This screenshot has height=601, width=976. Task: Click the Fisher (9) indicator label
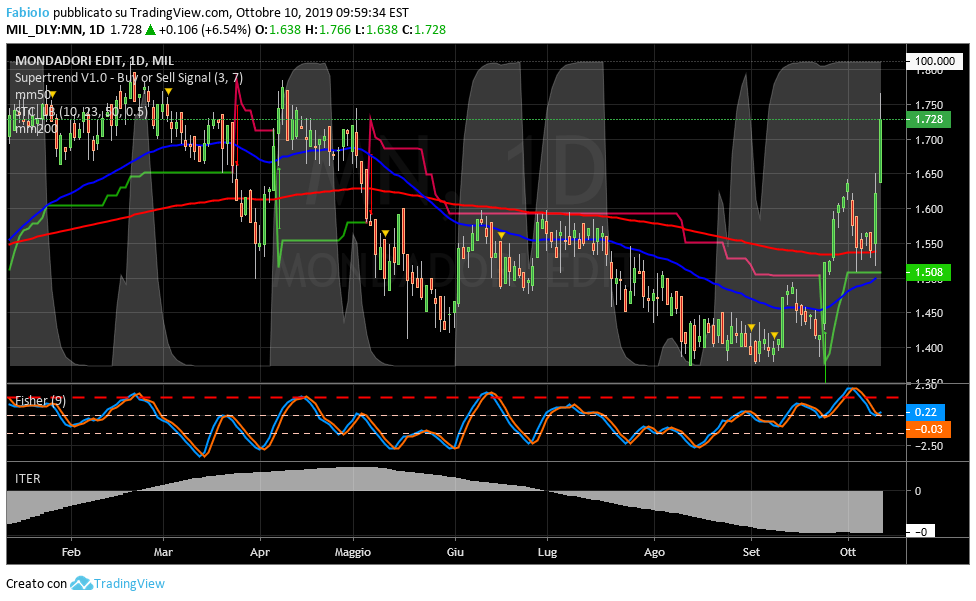(x=40, y=400)
